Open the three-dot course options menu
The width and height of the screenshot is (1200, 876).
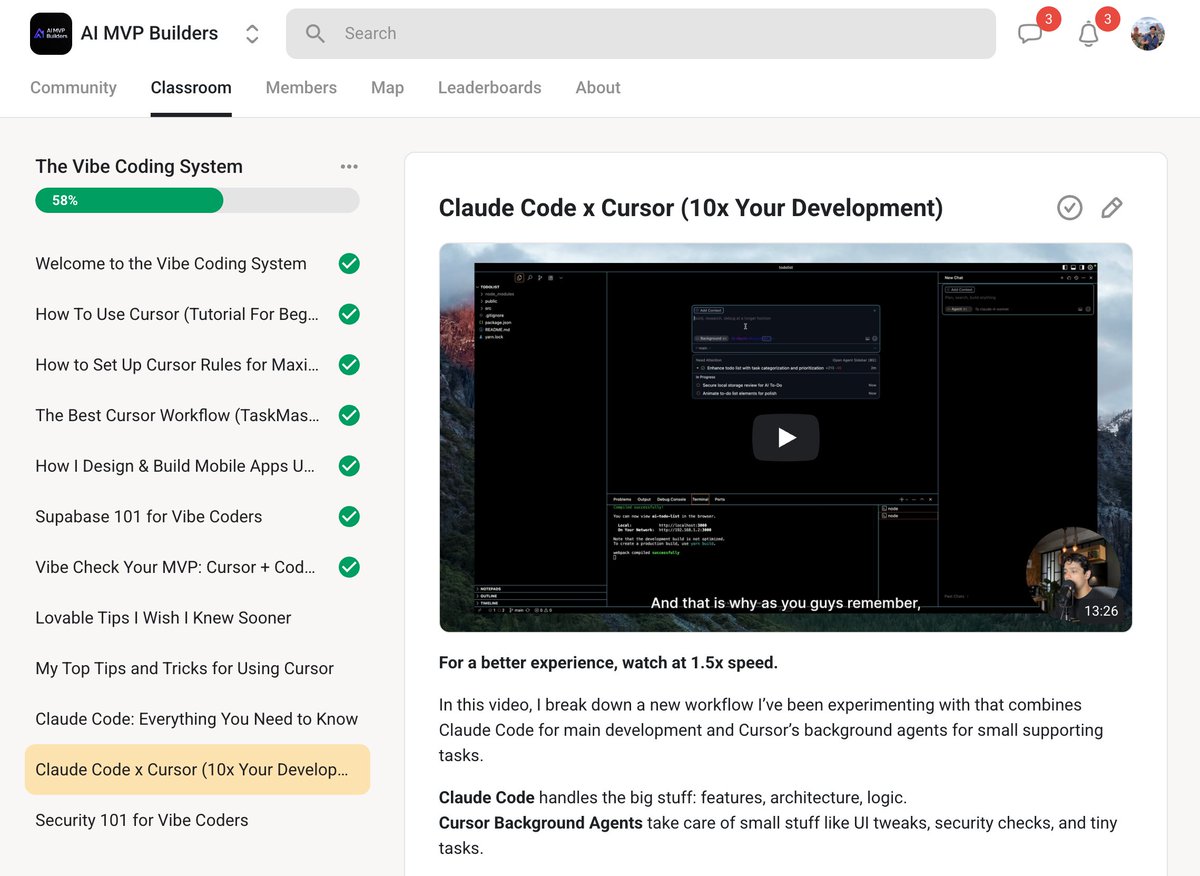pyautogui.click(x=349, y=167)
